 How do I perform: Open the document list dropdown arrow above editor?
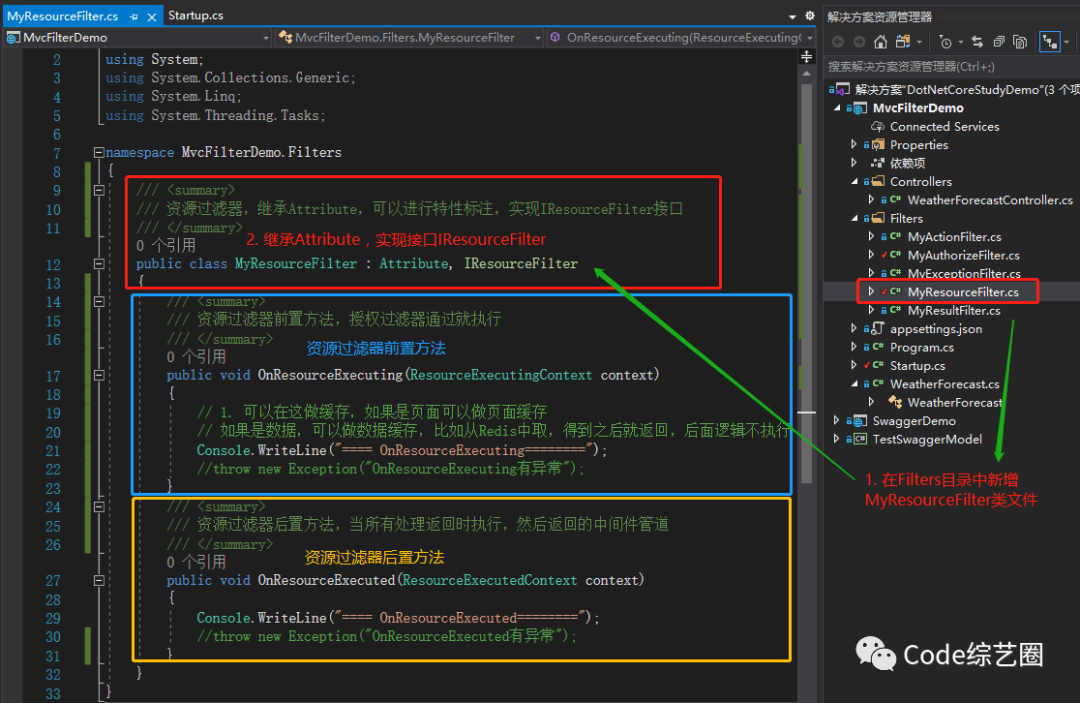pos(792,16)
